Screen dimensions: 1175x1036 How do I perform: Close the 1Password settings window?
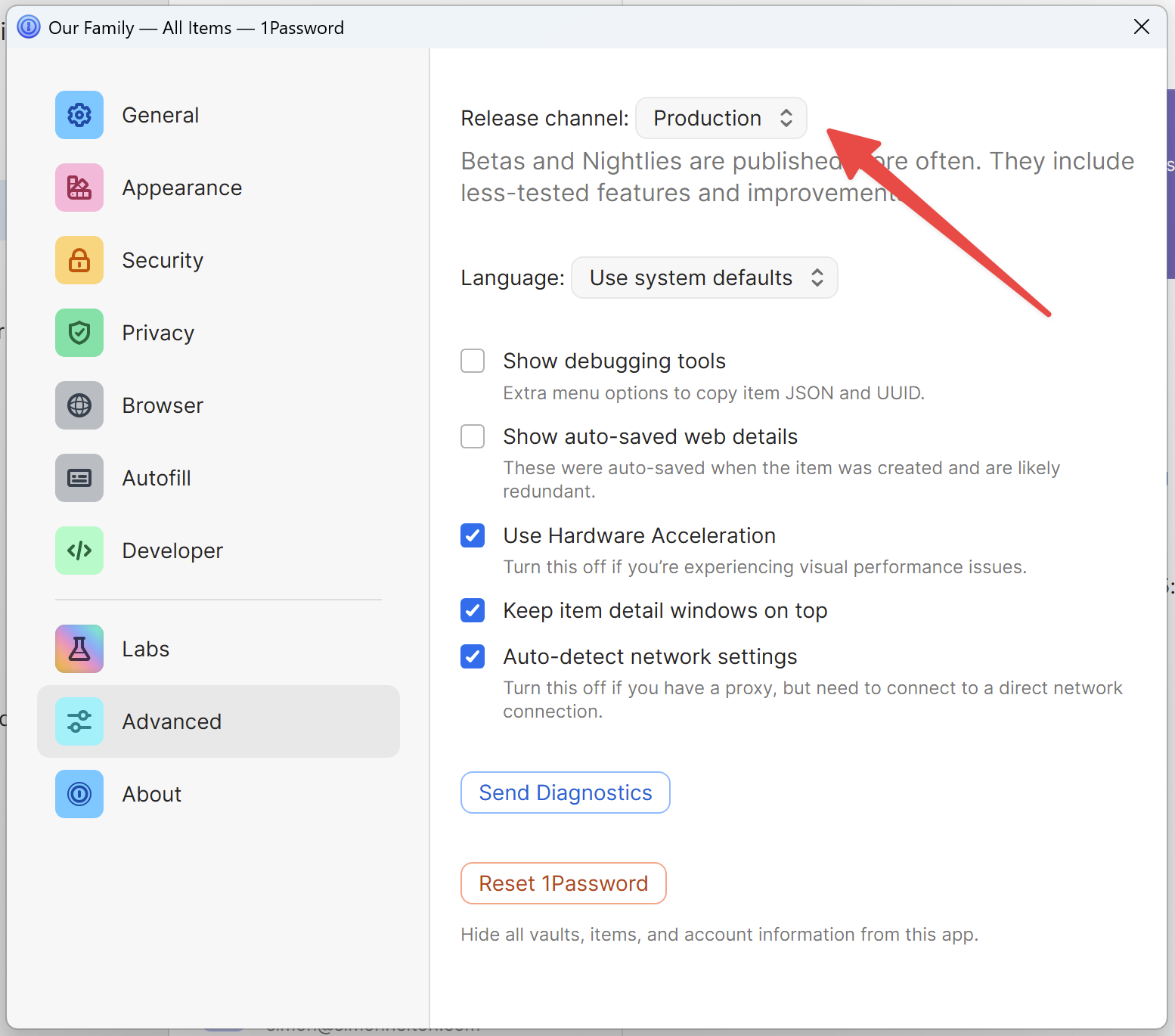[1142, 27]
